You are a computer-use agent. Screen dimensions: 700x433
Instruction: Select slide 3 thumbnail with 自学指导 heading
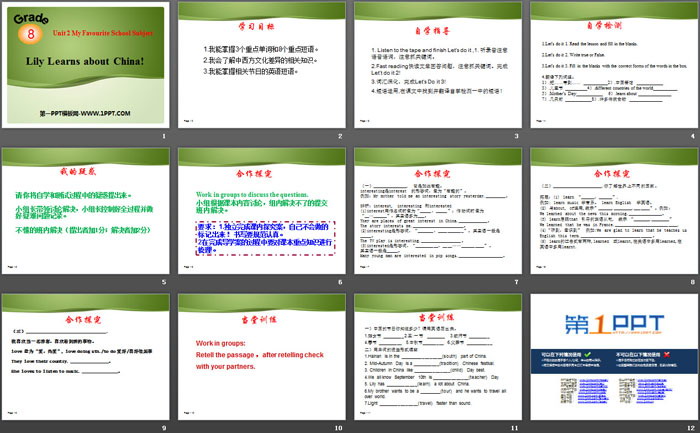tap(438, 65)
